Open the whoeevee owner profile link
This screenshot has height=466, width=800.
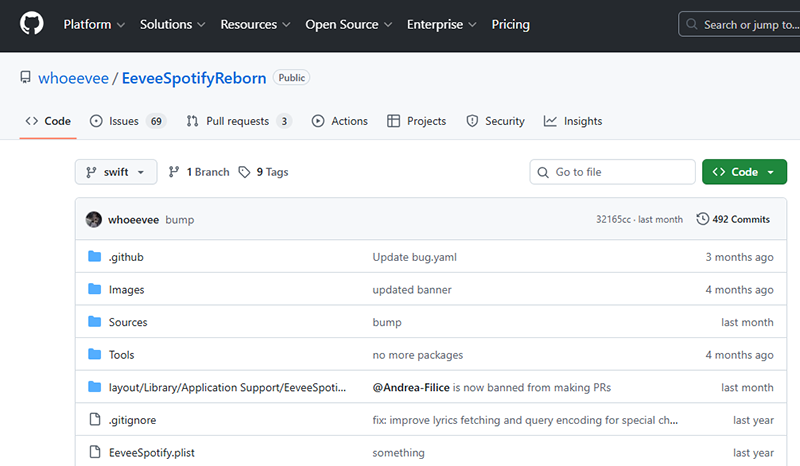click(73, 78)
